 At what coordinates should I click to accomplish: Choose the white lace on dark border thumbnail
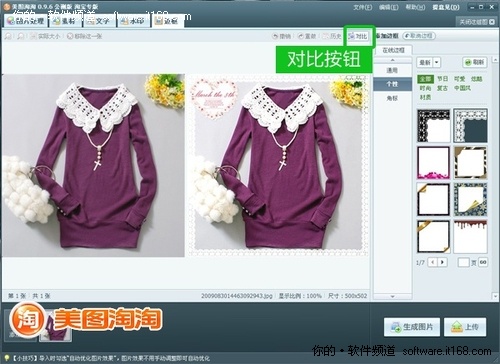tap(470, 126)
